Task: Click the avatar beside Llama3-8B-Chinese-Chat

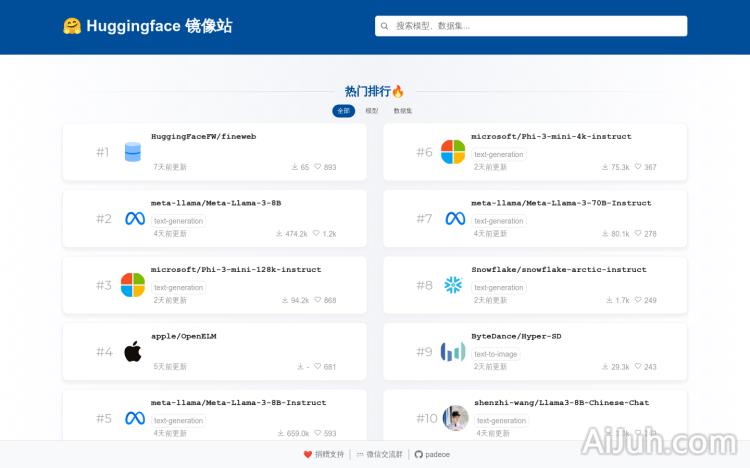Action: coord(455,418)
